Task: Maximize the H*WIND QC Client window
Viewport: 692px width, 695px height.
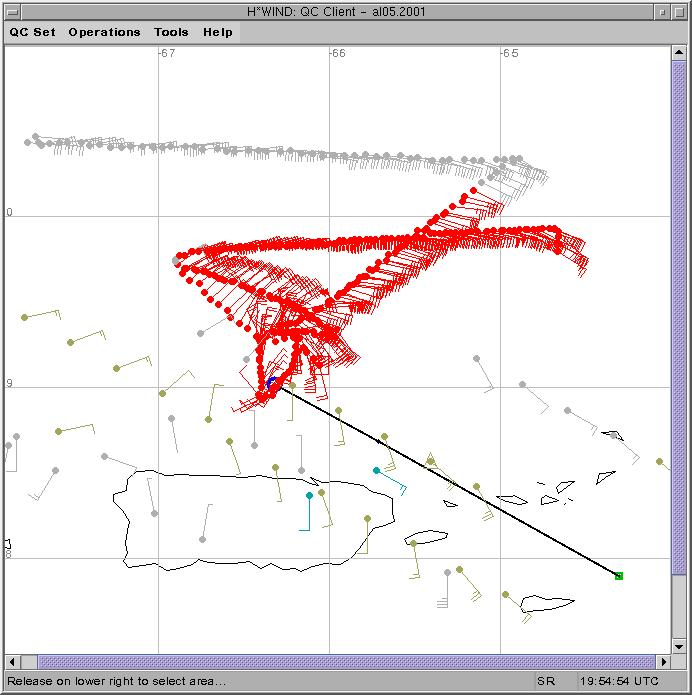Action: click(x=680, y=11)
